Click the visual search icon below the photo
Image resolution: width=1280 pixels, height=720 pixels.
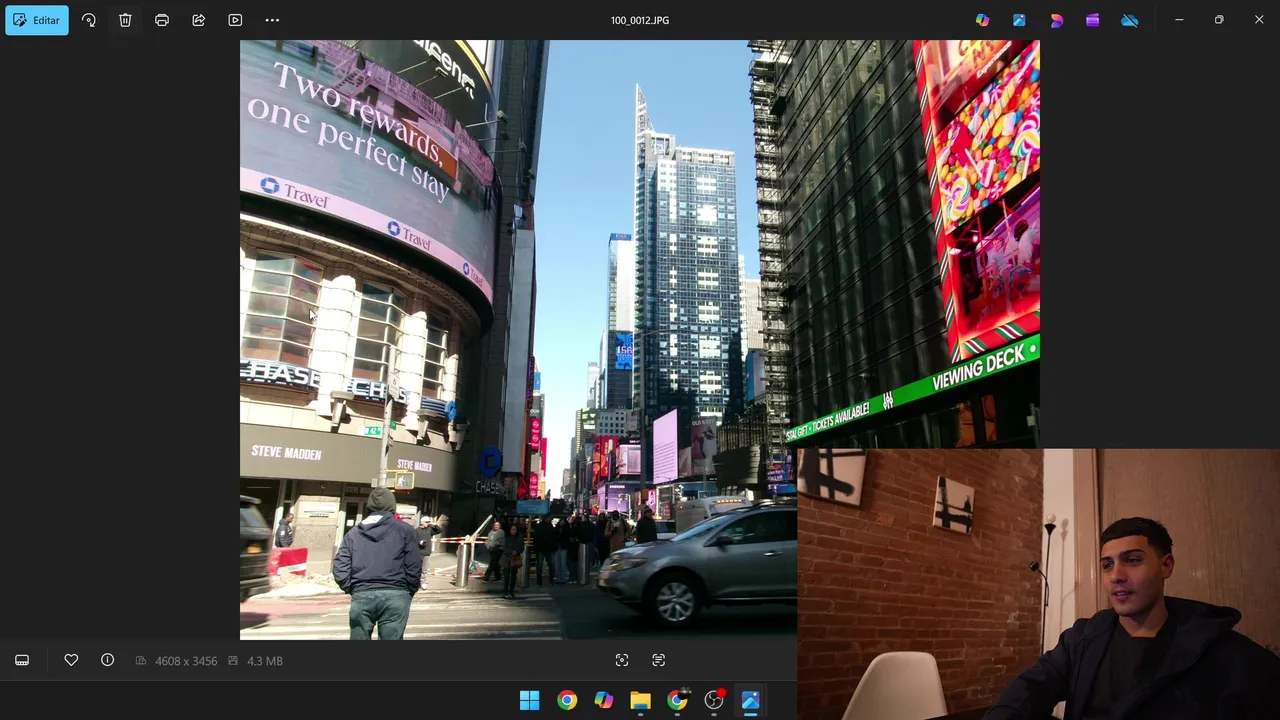622,660
